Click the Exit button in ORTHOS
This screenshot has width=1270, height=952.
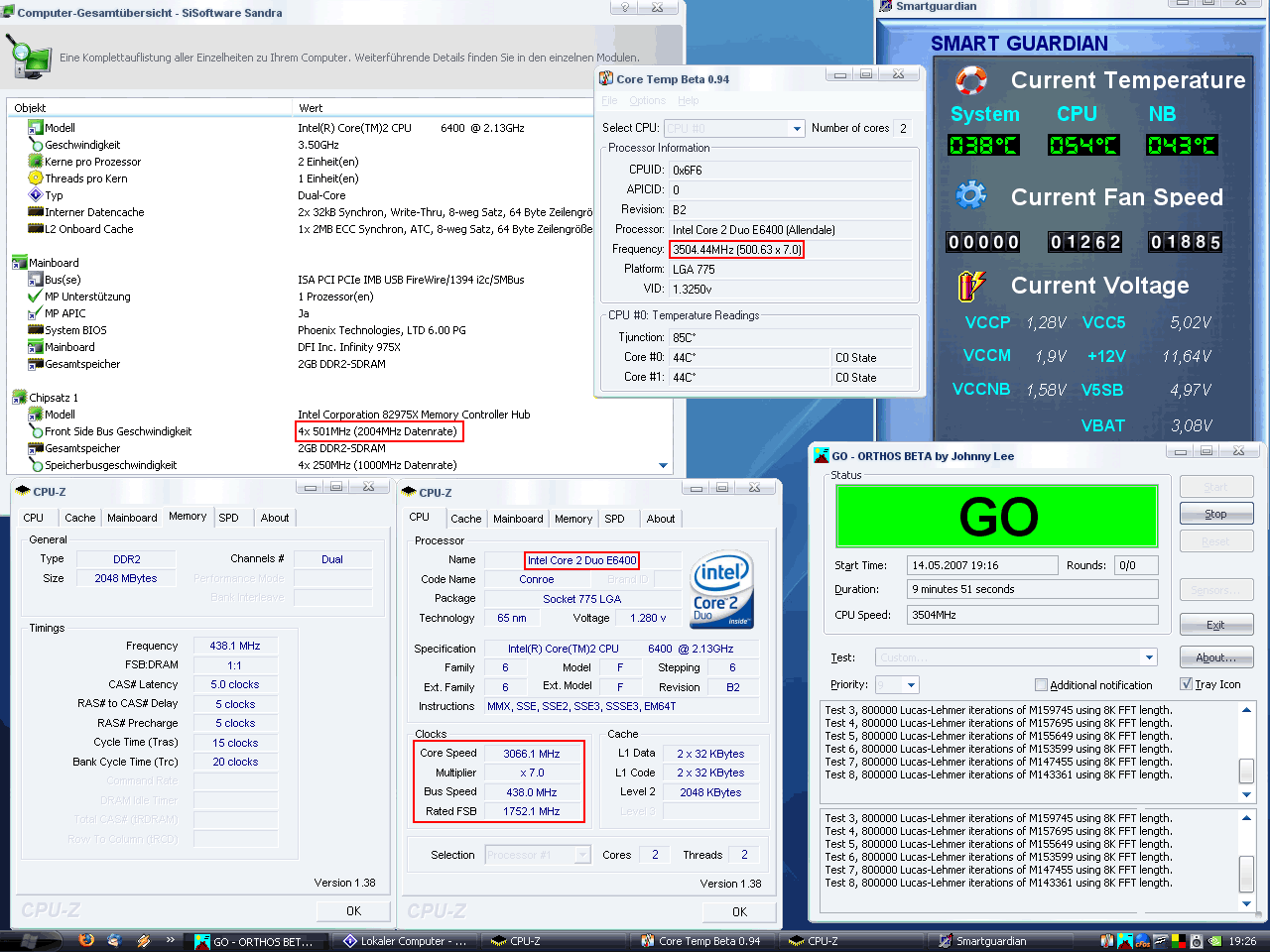click(1216, 625)
